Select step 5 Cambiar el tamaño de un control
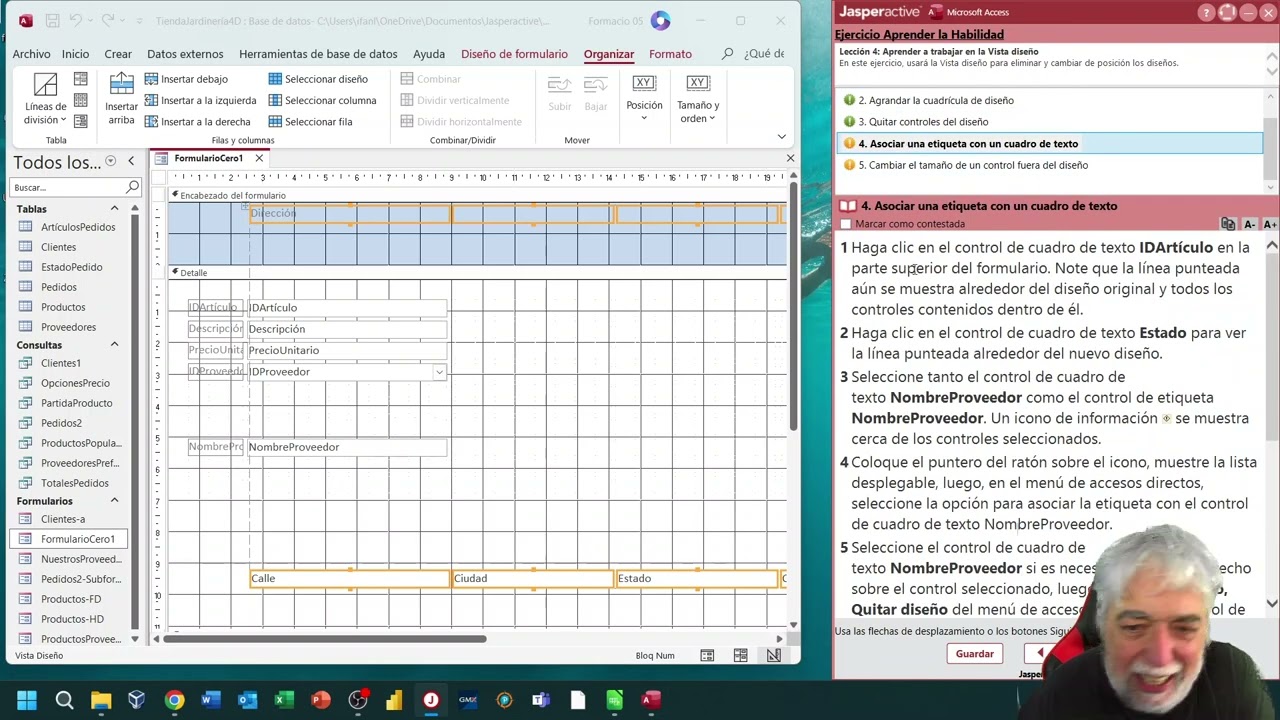Viewport: 1280px width, 720px height. pyautogui.click(x=972, y=165)
